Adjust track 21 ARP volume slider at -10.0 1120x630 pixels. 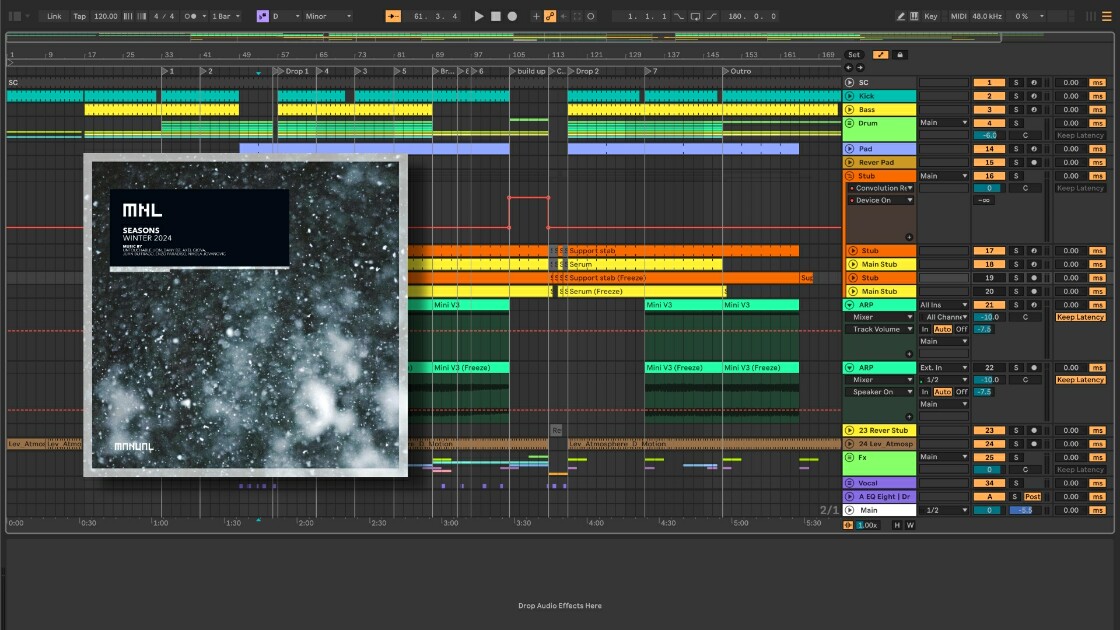coord(989,317)
